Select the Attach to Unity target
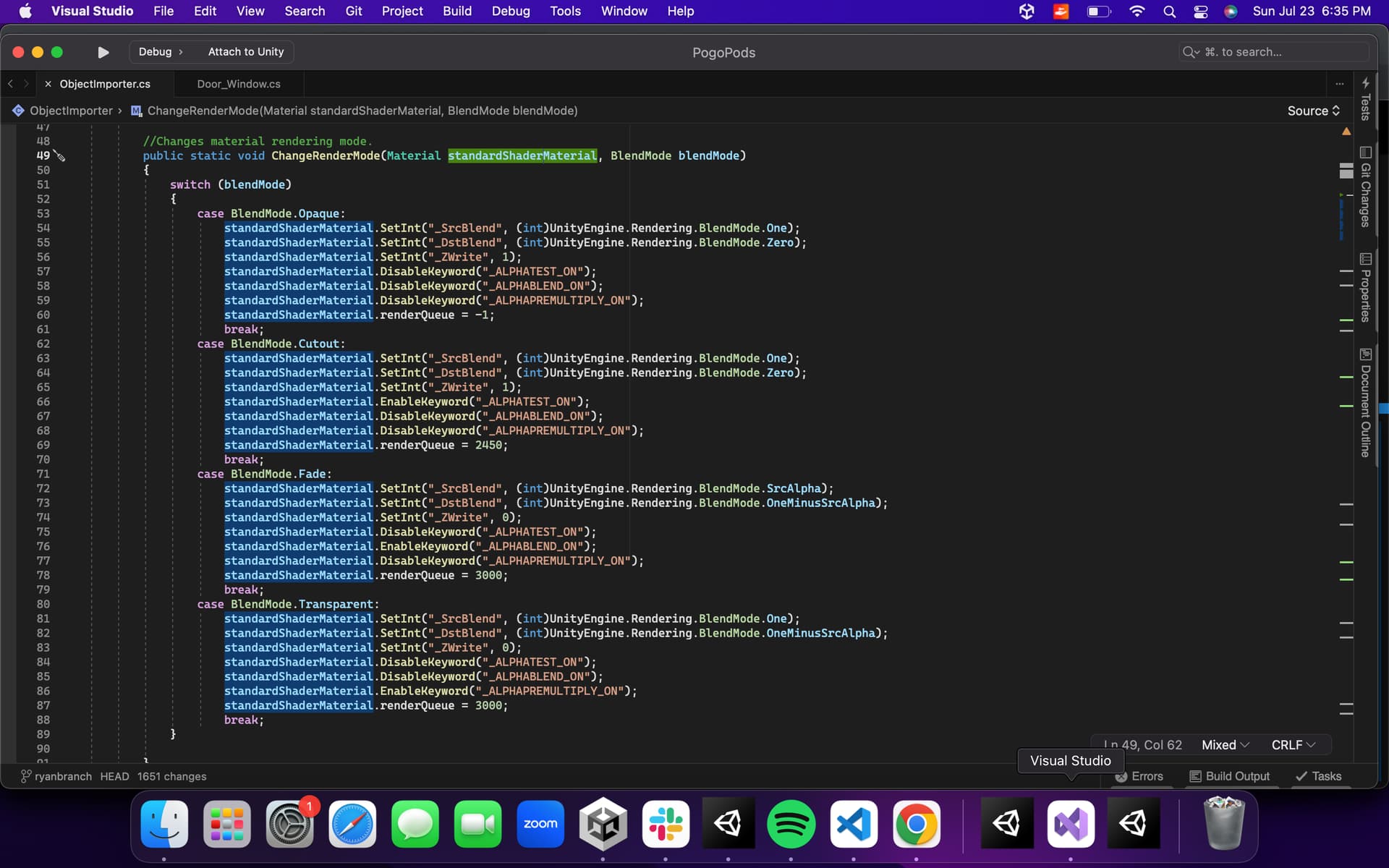1389x868 pixels. click(245, 52)
